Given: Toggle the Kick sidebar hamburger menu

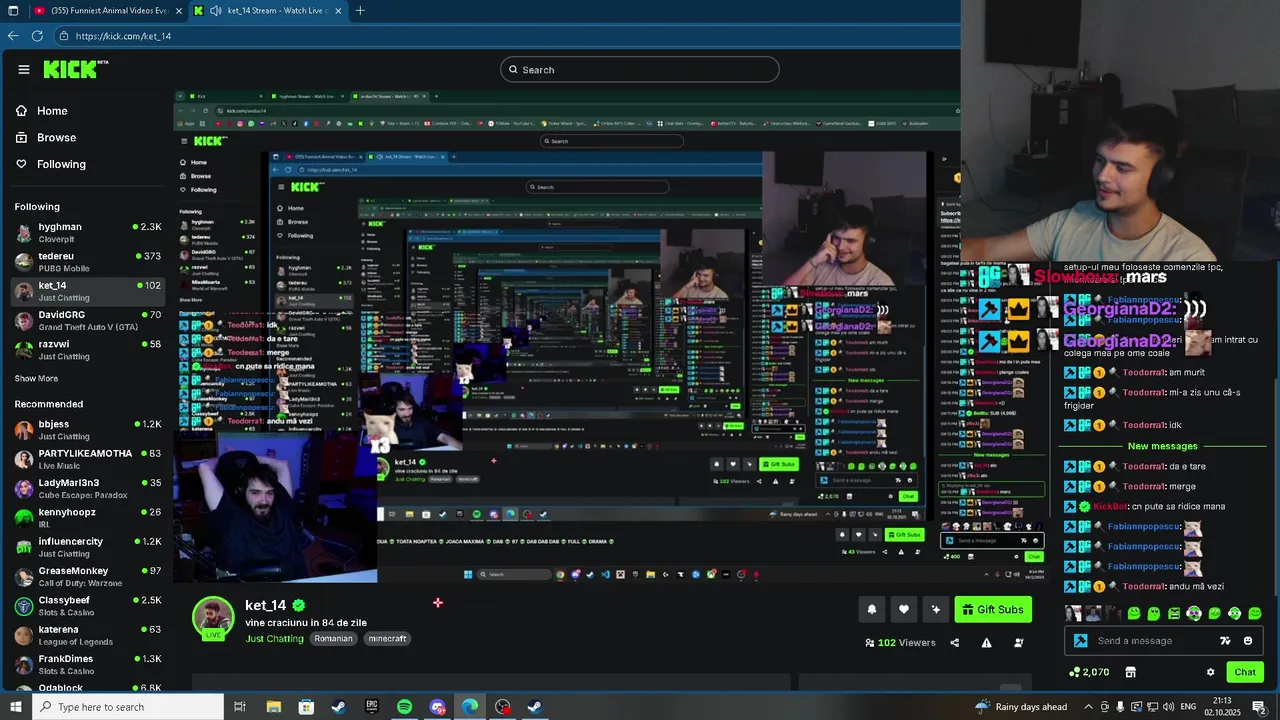Looking at the screenshot, I should point(24,69).
